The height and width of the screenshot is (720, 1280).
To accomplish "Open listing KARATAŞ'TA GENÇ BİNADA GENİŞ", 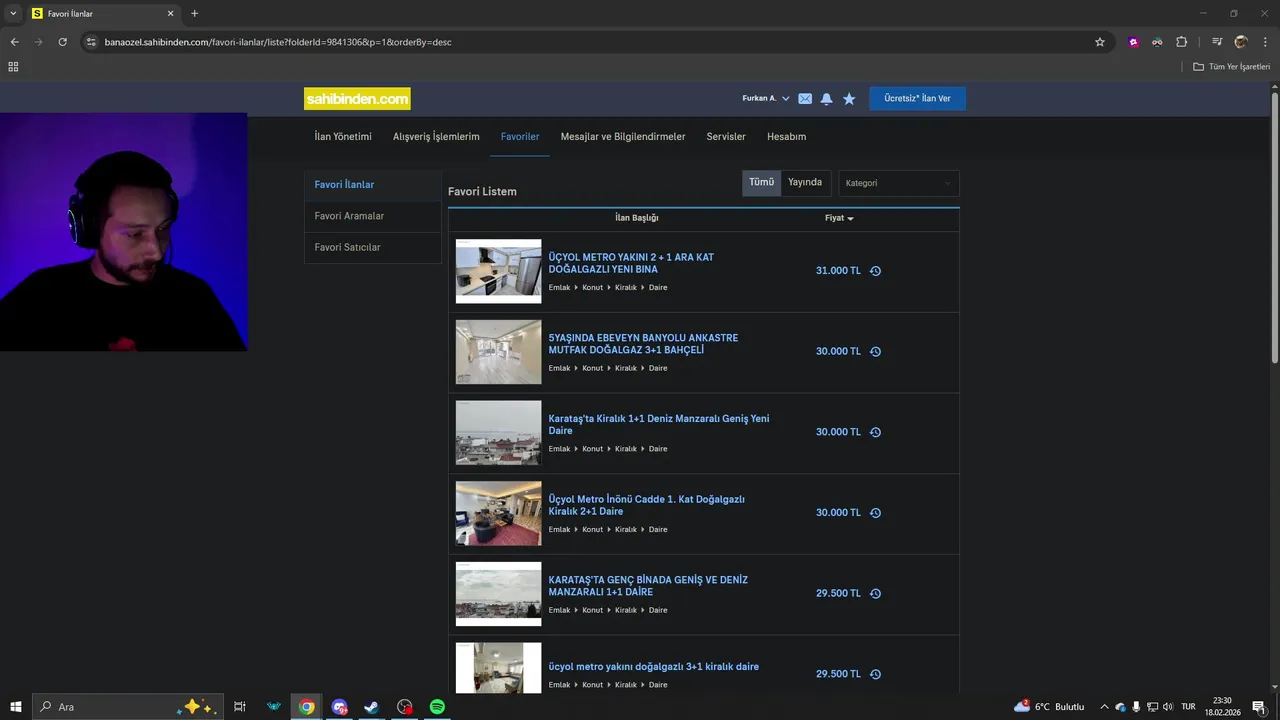I will click(x=648, y=586).
